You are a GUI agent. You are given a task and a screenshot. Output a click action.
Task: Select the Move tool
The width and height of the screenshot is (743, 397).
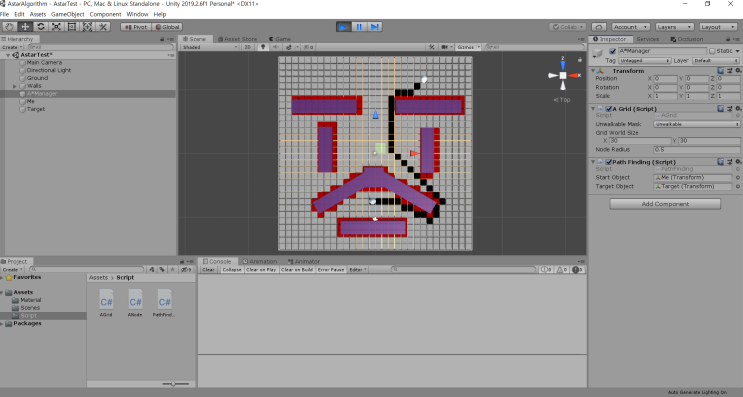(x=25, y=27)
